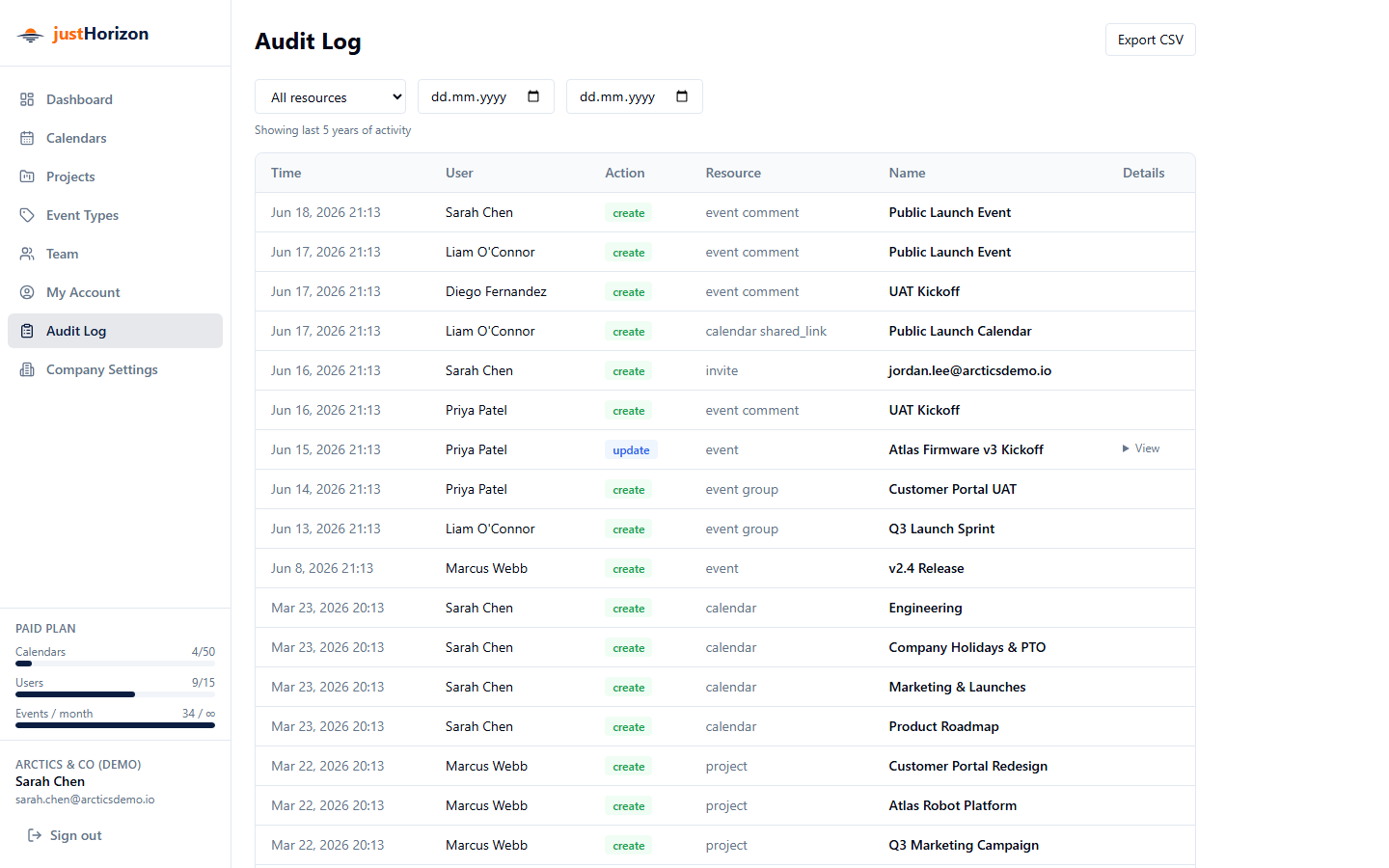This screenshot has height=868, width=1389.
Task: Click the Audit Log clipboard icon
Action: click(27, 331)
